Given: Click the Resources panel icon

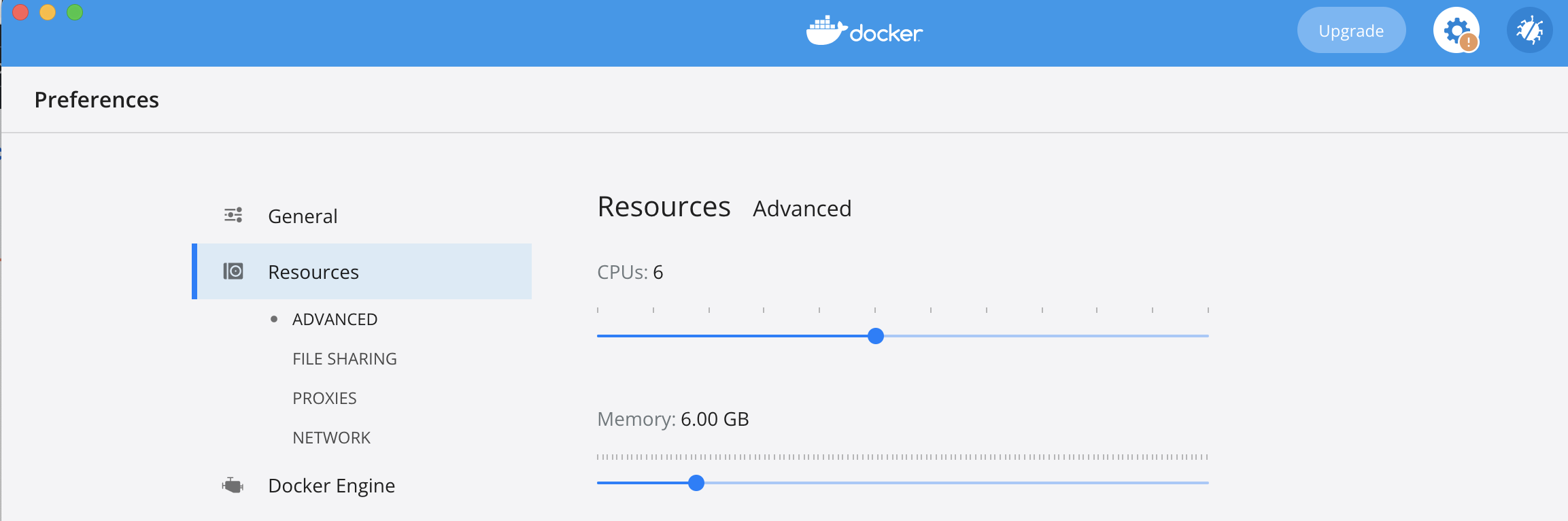Looking at the screenshot, I should tap(233, 271).
